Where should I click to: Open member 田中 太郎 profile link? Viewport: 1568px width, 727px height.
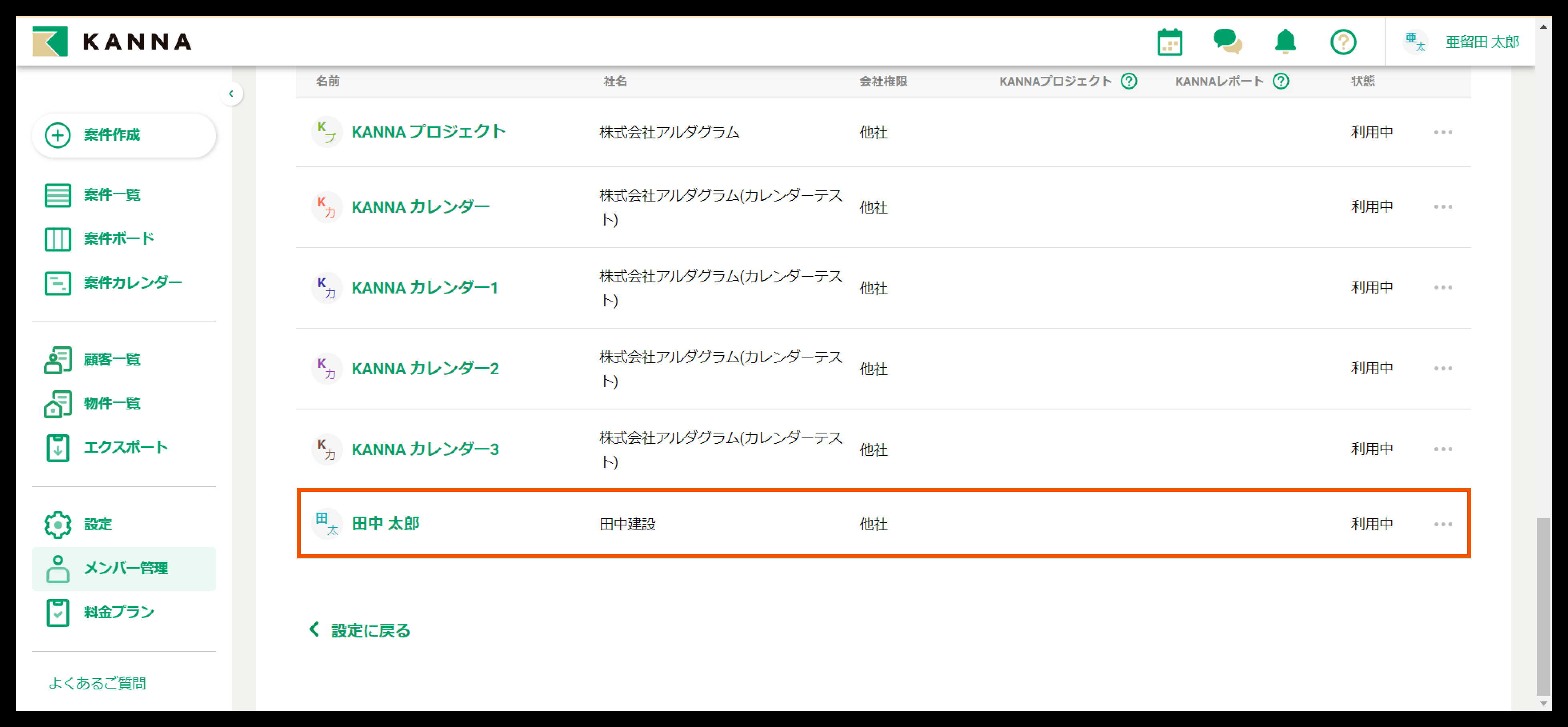[385, 523]
